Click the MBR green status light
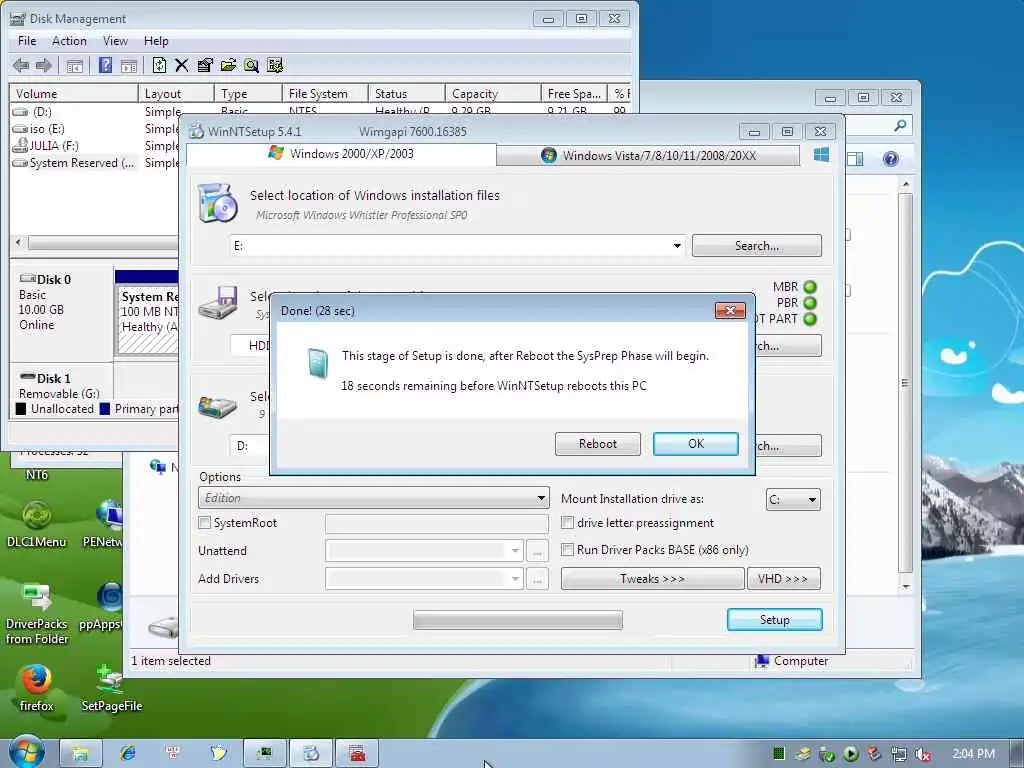This screenshot has width=1024, height=768. [810, 287]
